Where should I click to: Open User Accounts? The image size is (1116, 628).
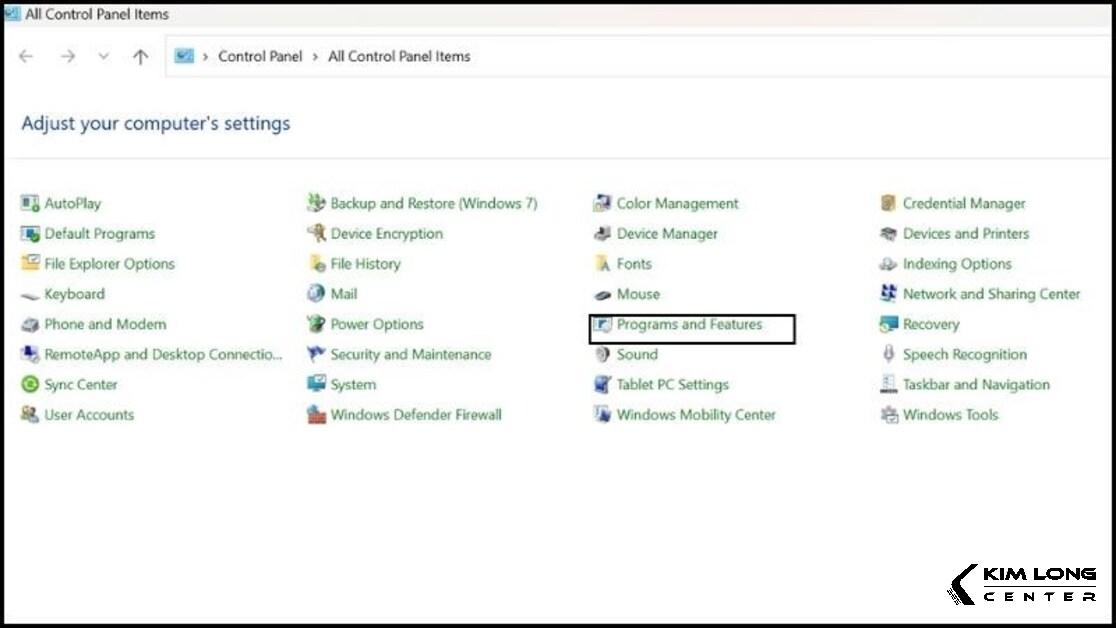tap(89, 414)
